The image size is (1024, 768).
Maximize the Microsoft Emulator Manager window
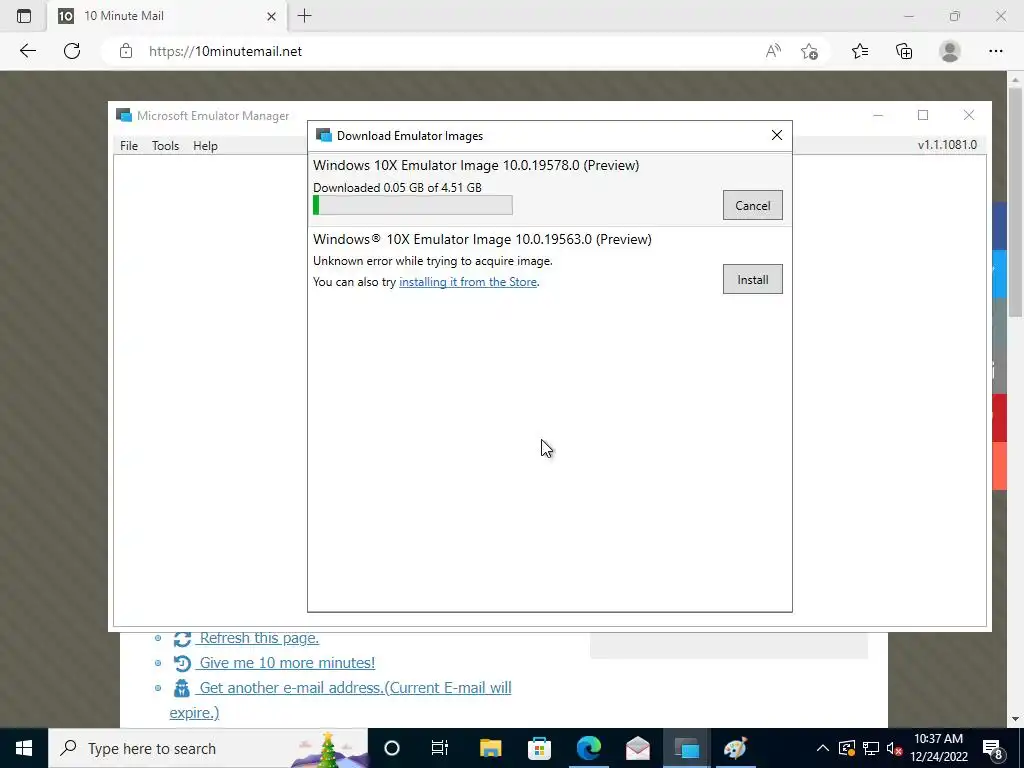pos(923,116)
